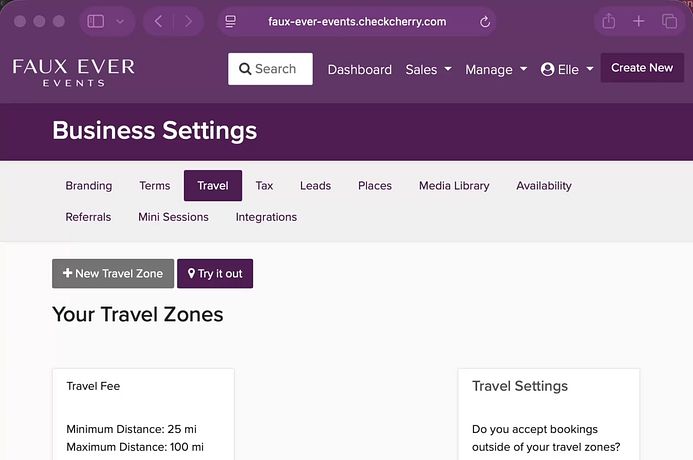Open the Media Library tab
The height and width of the screenshot is (460, 693).
(454, 186)
